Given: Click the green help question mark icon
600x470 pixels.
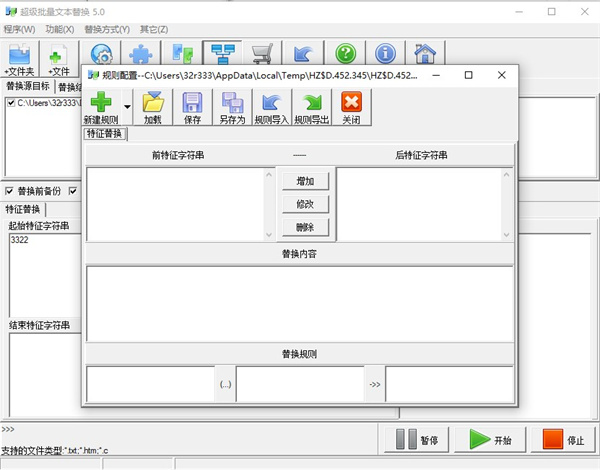Looking at the screenshot, I should [345, 54].
